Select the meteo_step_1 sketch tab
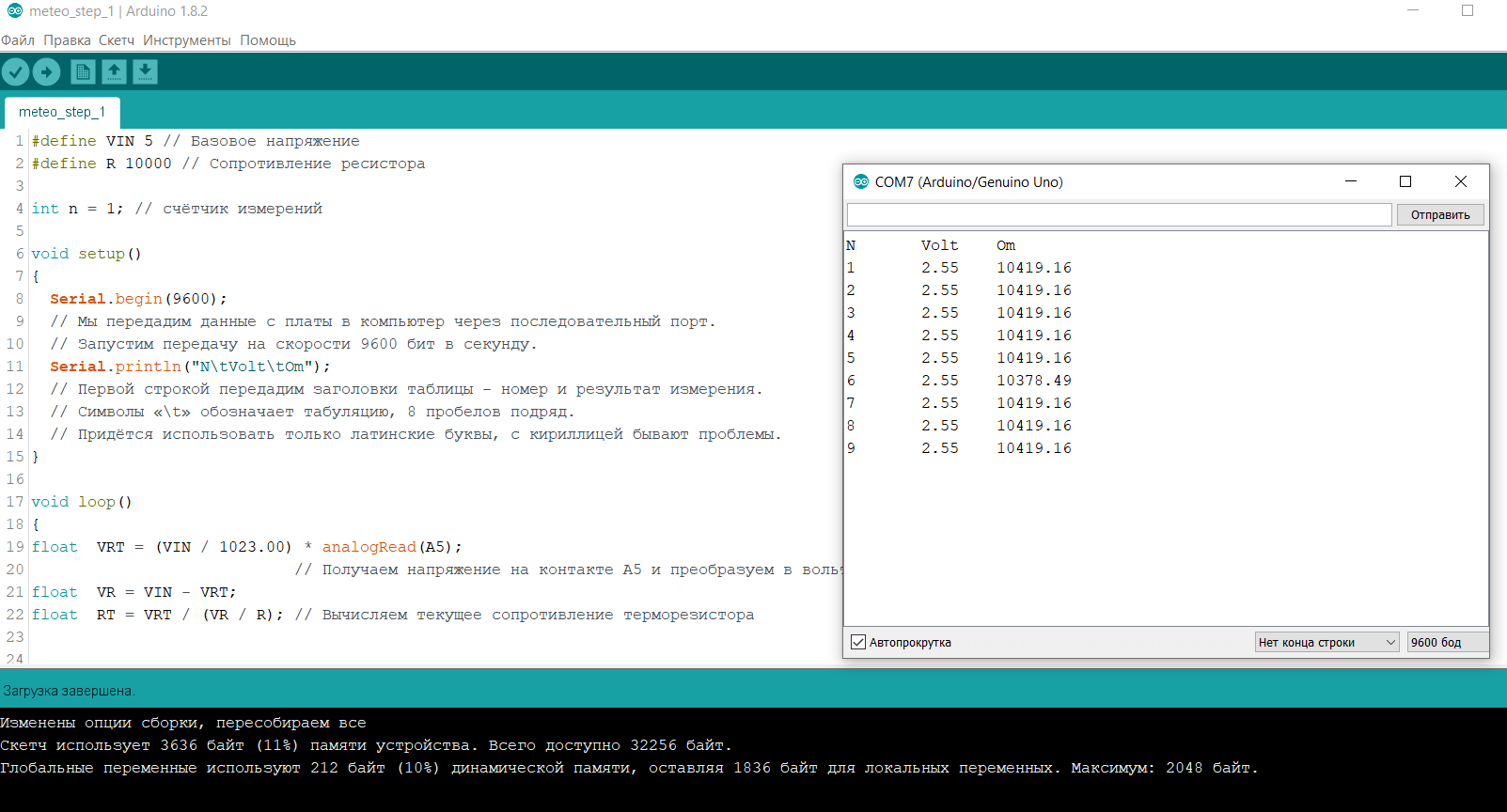The image size is (1507, 812). [x=62, y=112]
